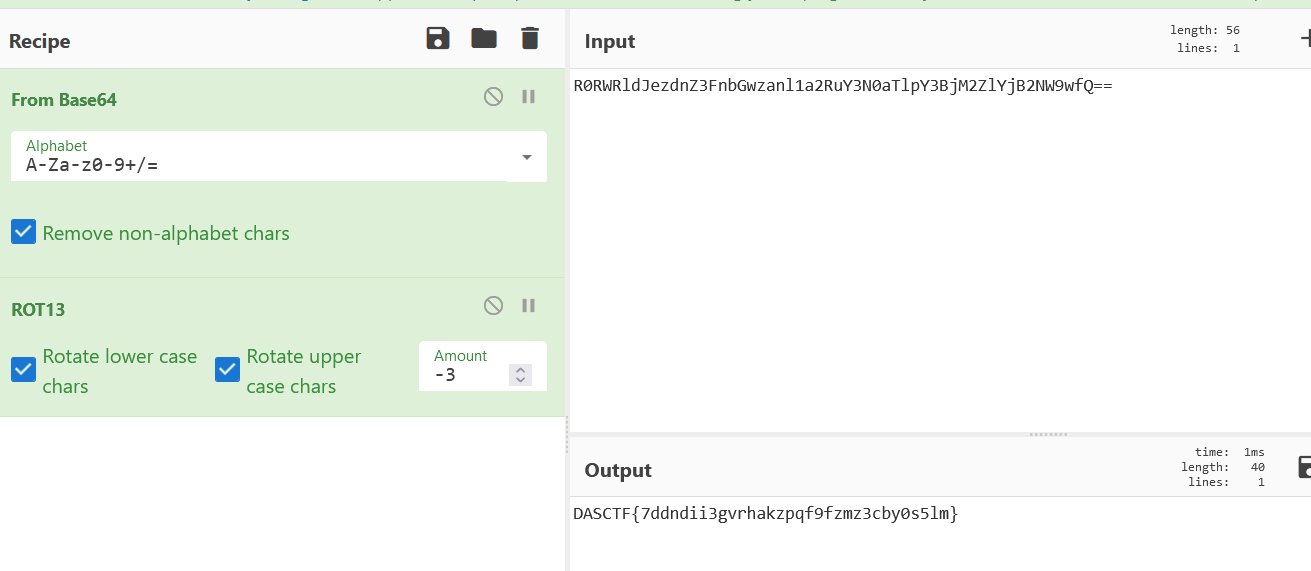The width and height of the screenshot is (1311, 571).
Task: Disable the From Base64 operation
Action: tap(493, 97)
